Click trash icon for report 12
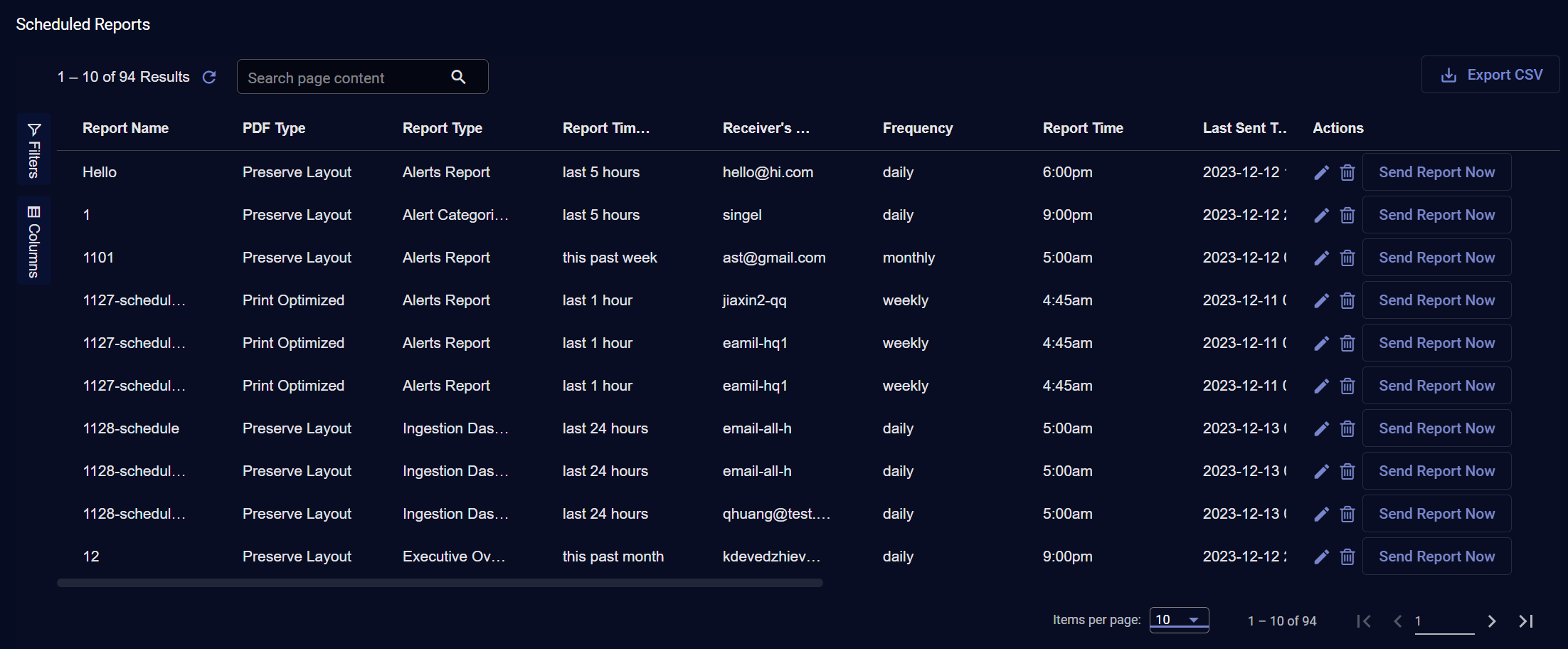Viewport: 1568px width, 649px height. tap(1347, 556)
